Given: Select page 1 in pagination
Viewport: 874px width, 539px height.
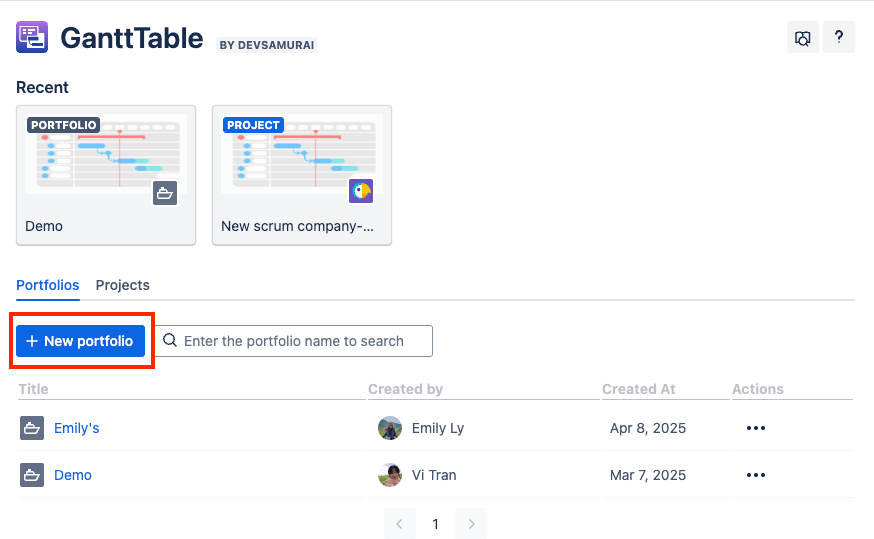Looking at the screenshot, I should [435, 524].
